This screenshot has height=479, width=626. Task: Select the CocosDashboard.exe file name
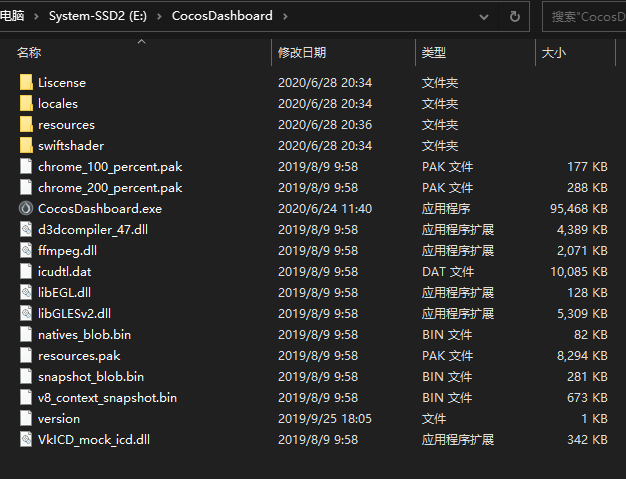[x=100, y=209]
